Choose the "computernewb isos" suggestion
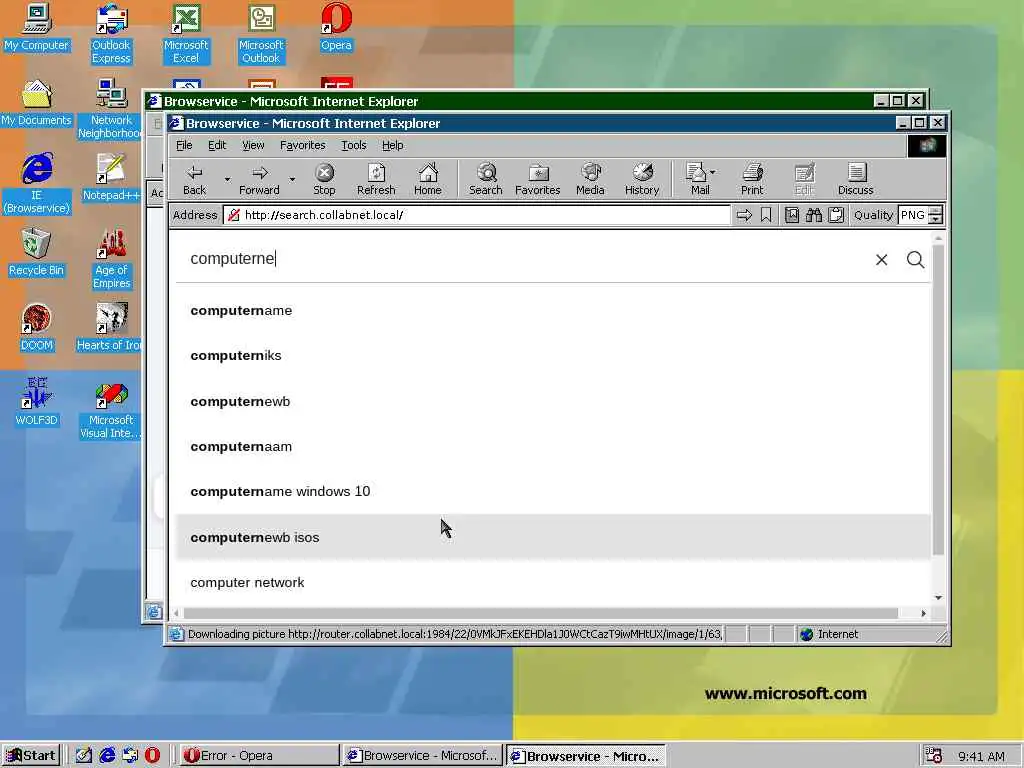 [x=552, y=537]
